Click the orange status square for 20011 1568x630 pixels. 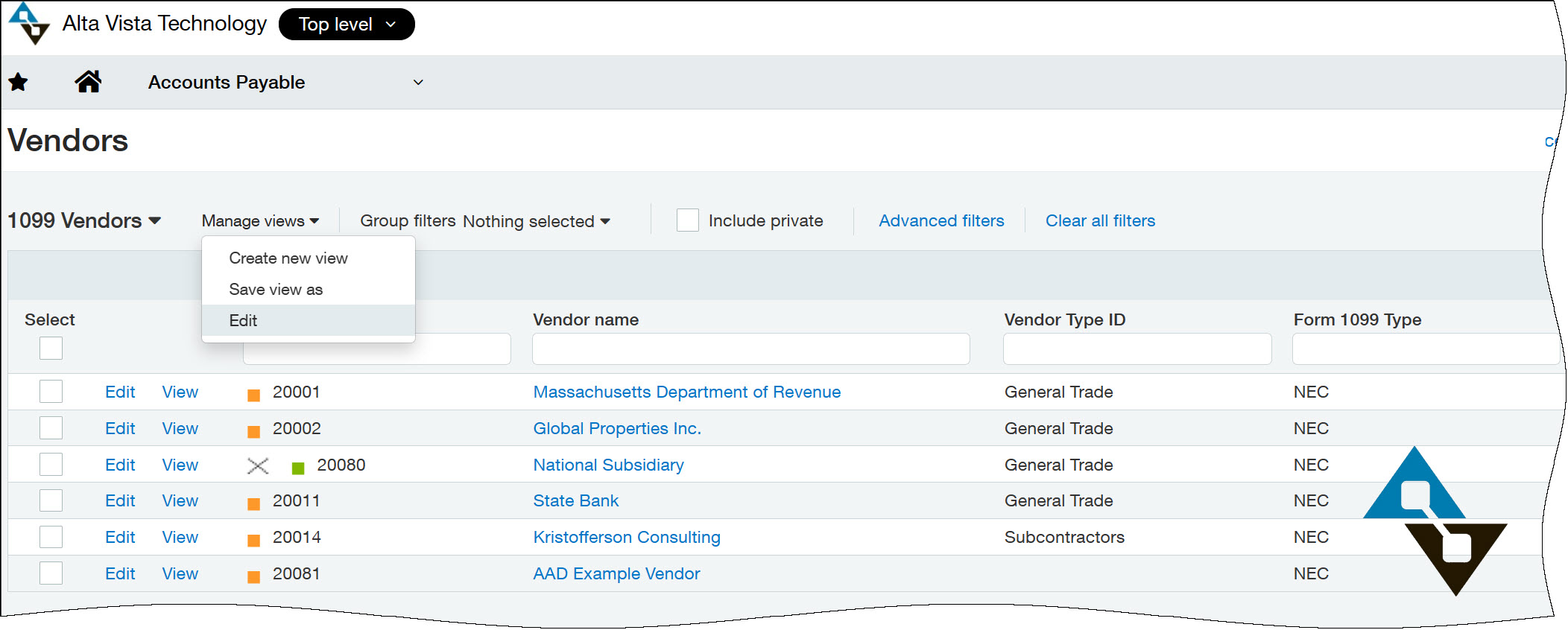coord(254,503)
